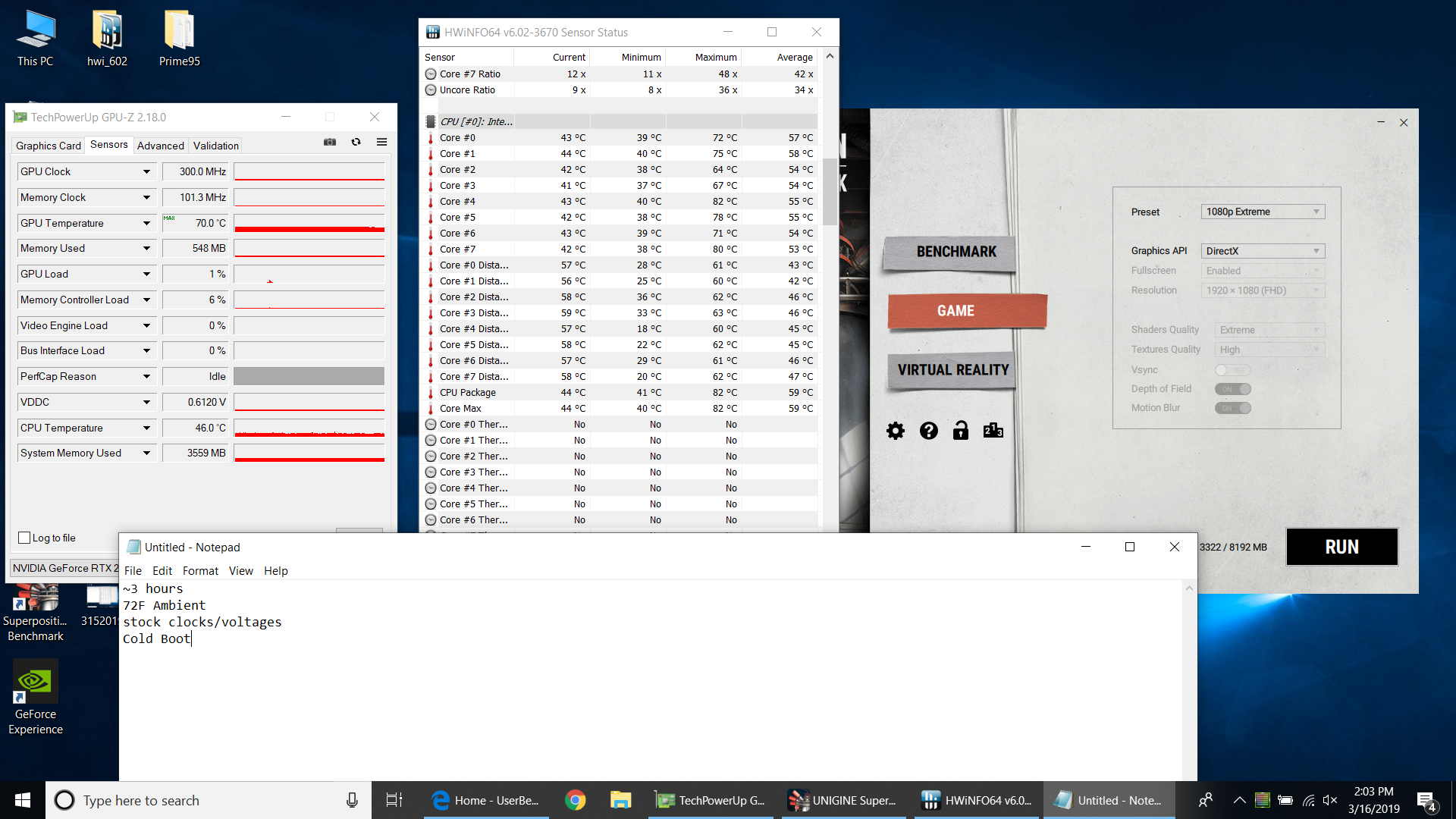Switch to UNIGINE Superposition taskbar item
1456x819 pixels.
pyautogui.click(x=843, y=800)
